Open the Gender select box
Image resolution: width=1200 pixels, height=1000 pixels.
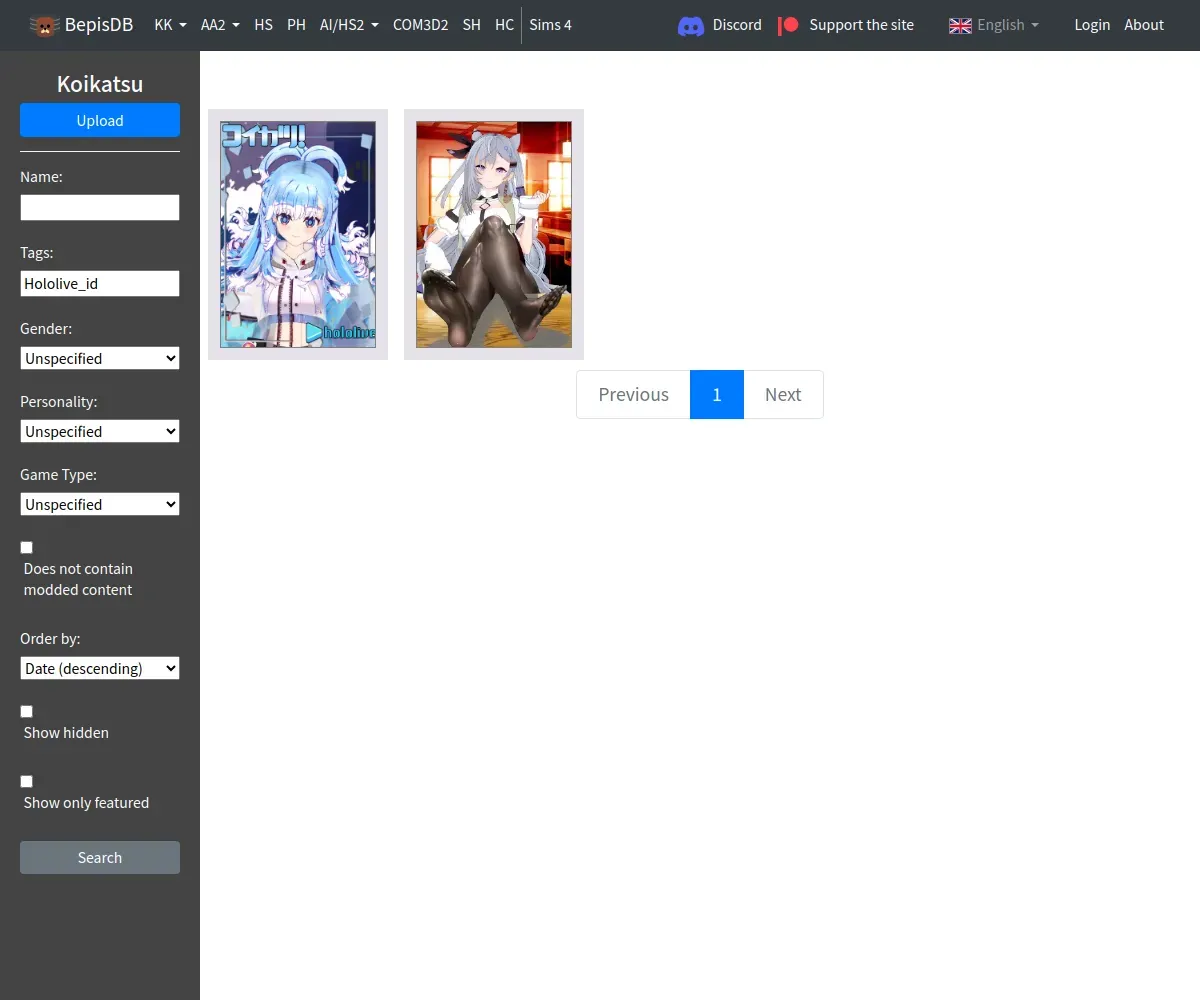click(100, 358)
